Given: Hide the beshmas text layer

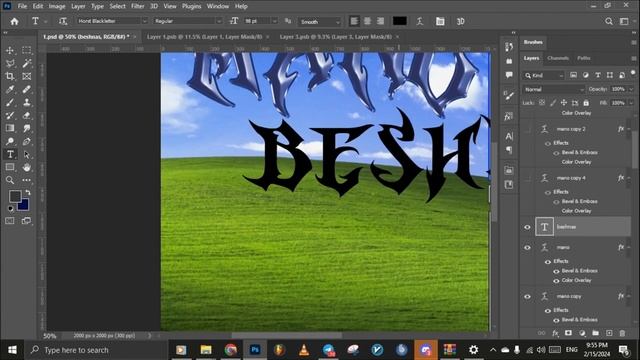Looking at the screenshot, I should (x=527, y=227).
